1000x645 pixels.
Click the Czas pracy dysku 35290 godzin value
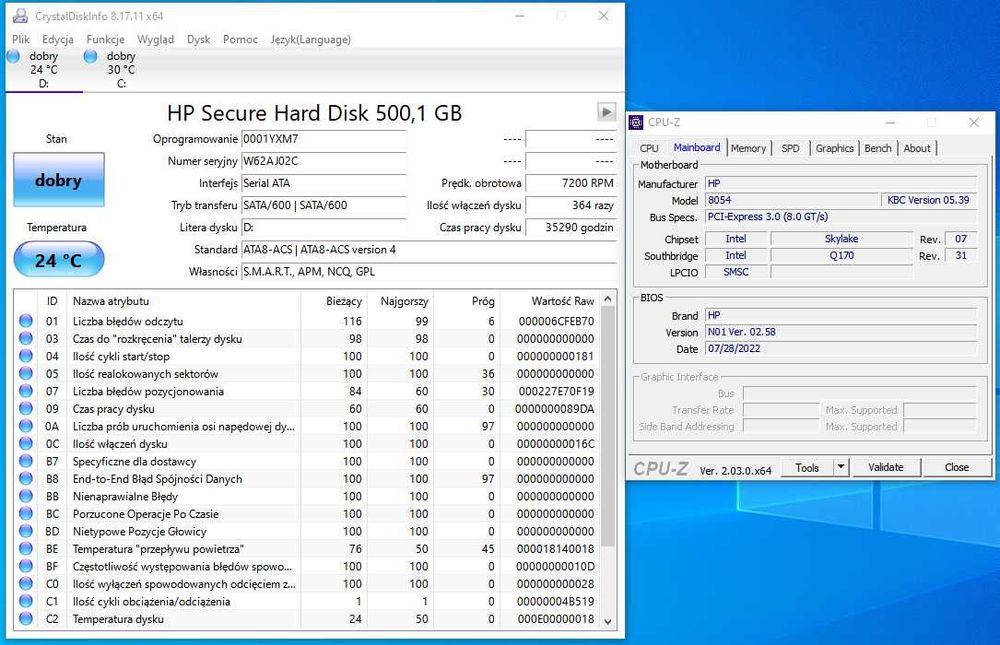[571, 228]
